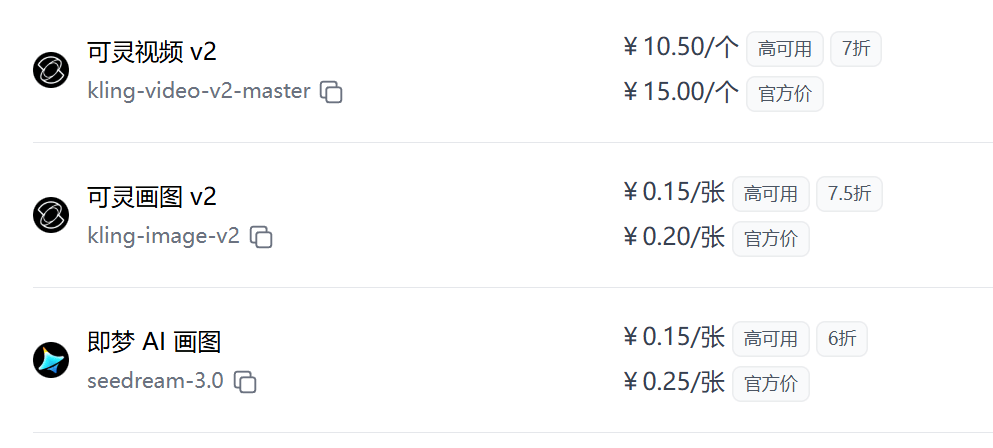Click the 7.5折 discount badge
The image size is (993, 448).
(849, 194)
